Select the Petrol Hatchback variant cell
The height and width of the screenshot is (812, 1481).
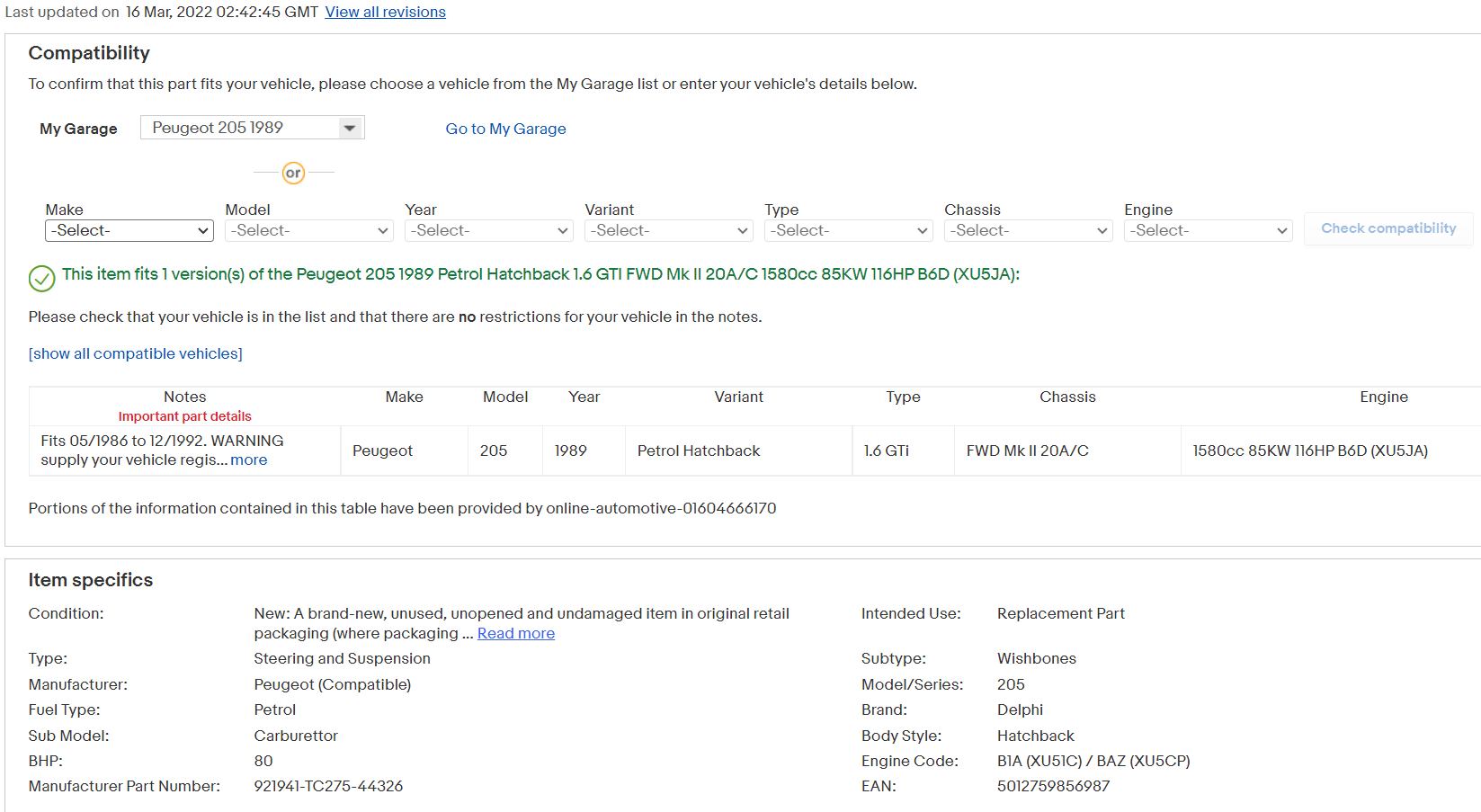click(x=739, y=451)
